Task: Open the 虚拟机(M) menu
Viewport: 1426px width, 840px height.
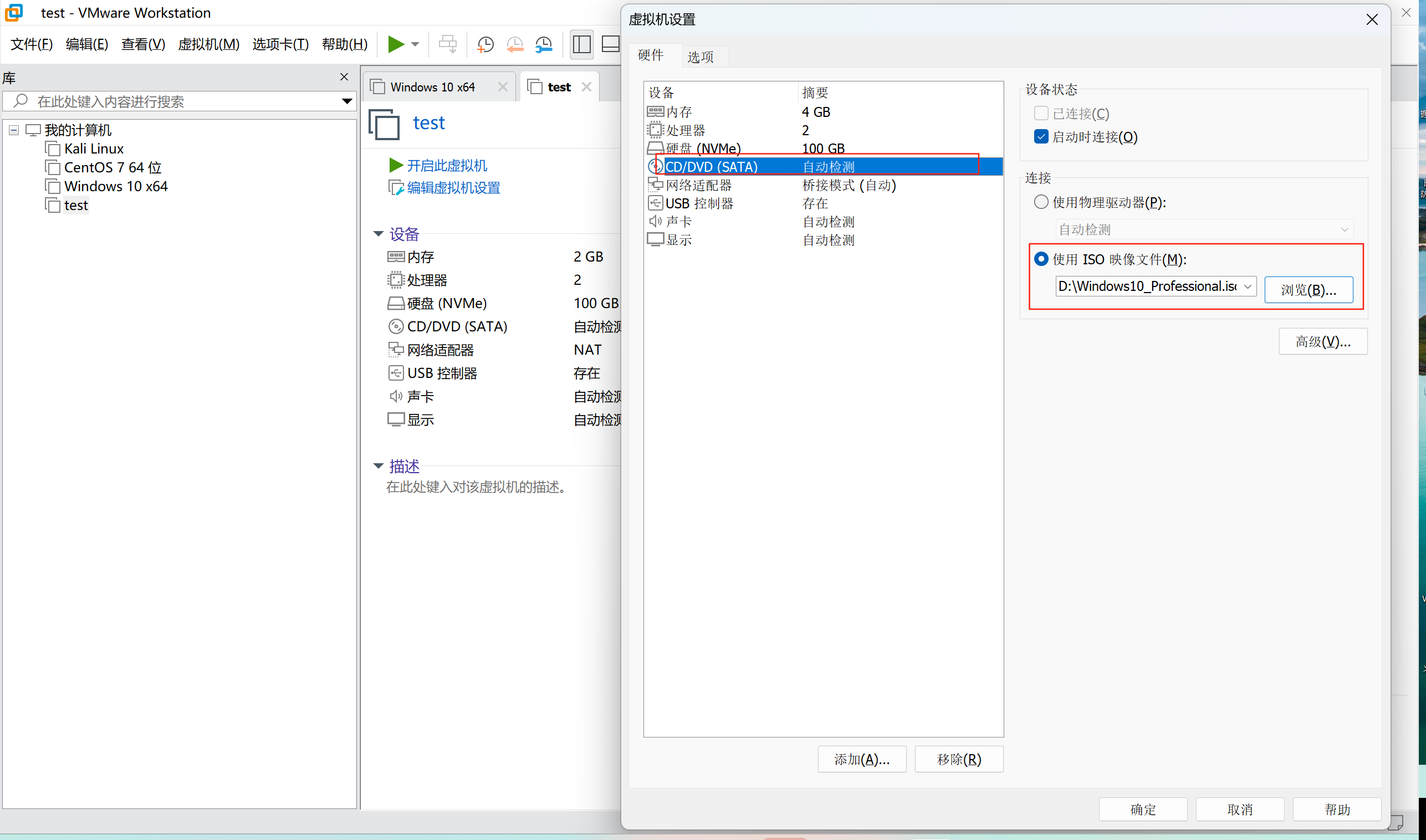Action: pos(208,44)
